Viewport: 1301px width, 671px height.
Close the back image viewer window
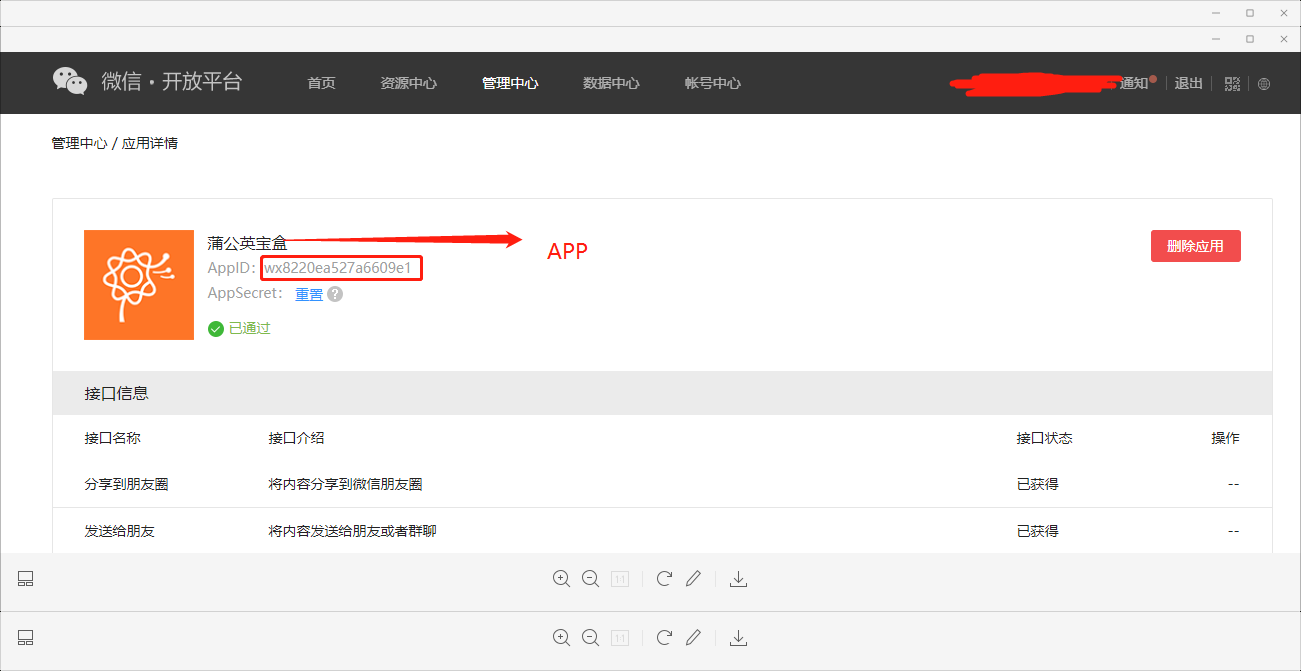[x=1282, y=13]
